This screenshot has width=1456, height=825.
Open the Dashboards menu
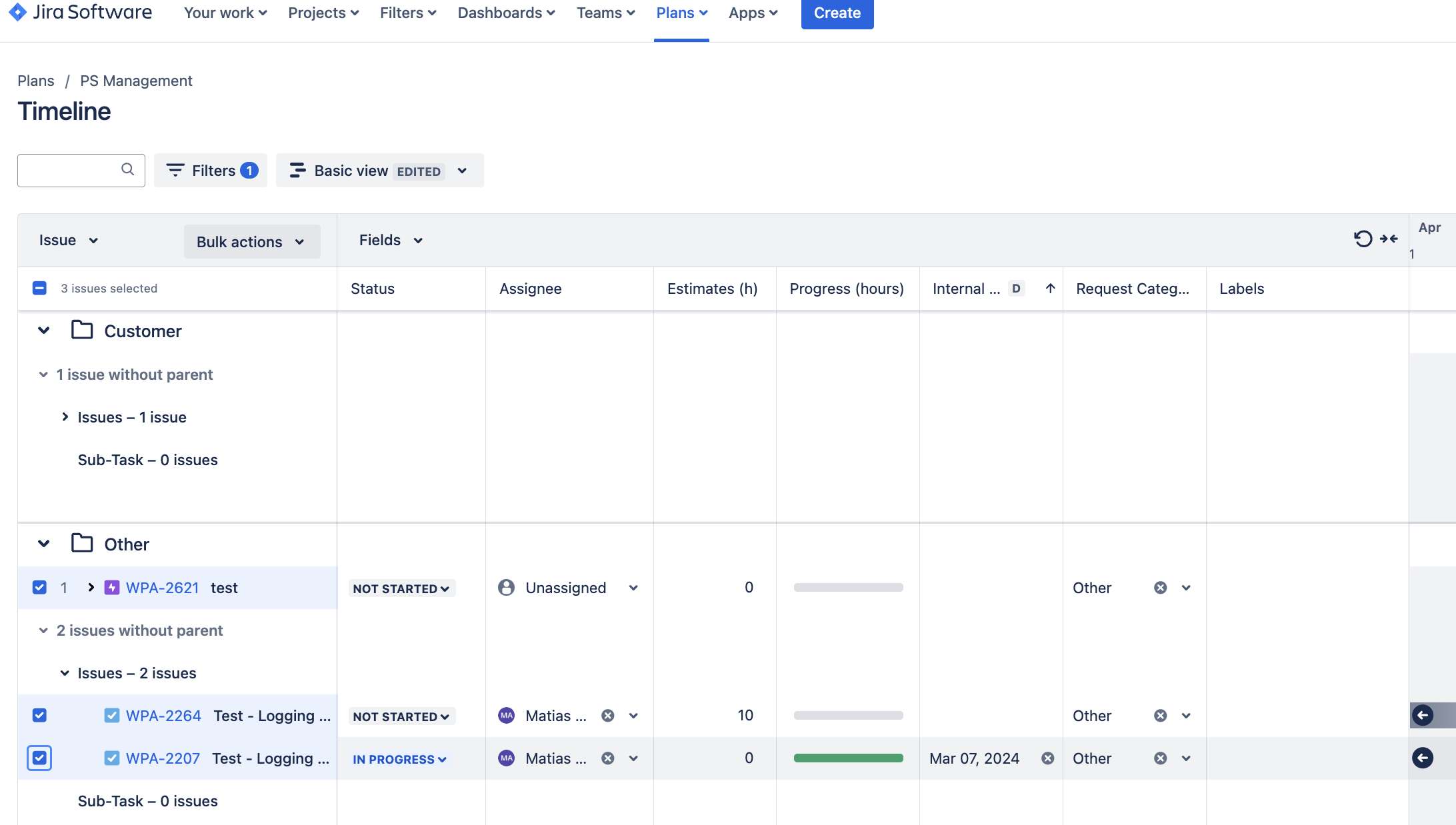coord(505,12)
